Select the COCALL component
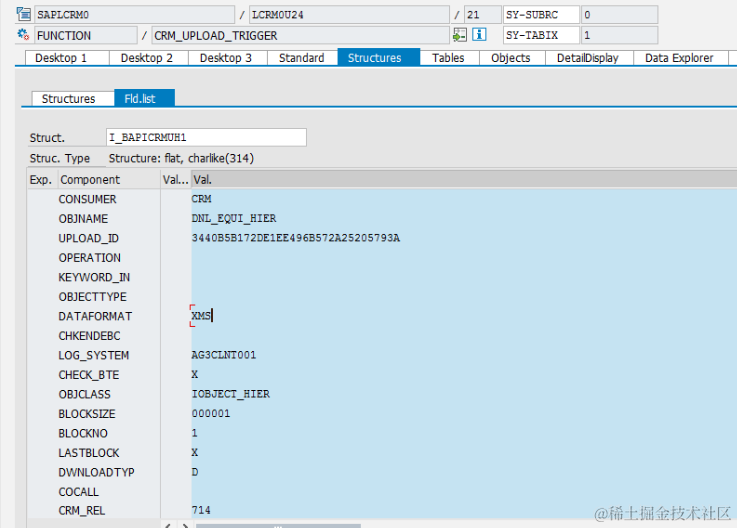The width and height of the screenshot is (737, 528). pos(78,492)
